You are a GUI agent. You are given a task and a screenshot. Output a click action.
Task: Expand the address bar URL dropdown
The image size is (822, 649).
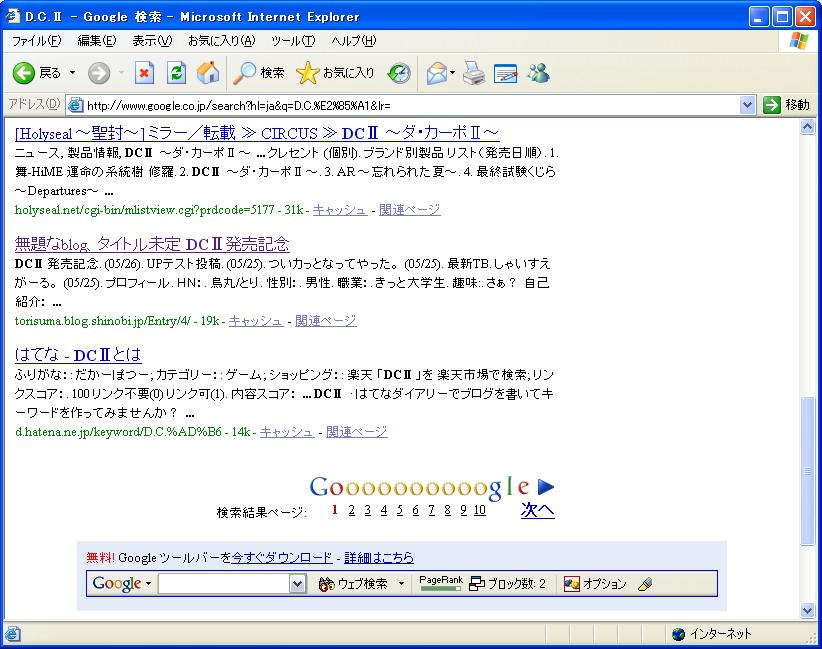click(748, 105)
